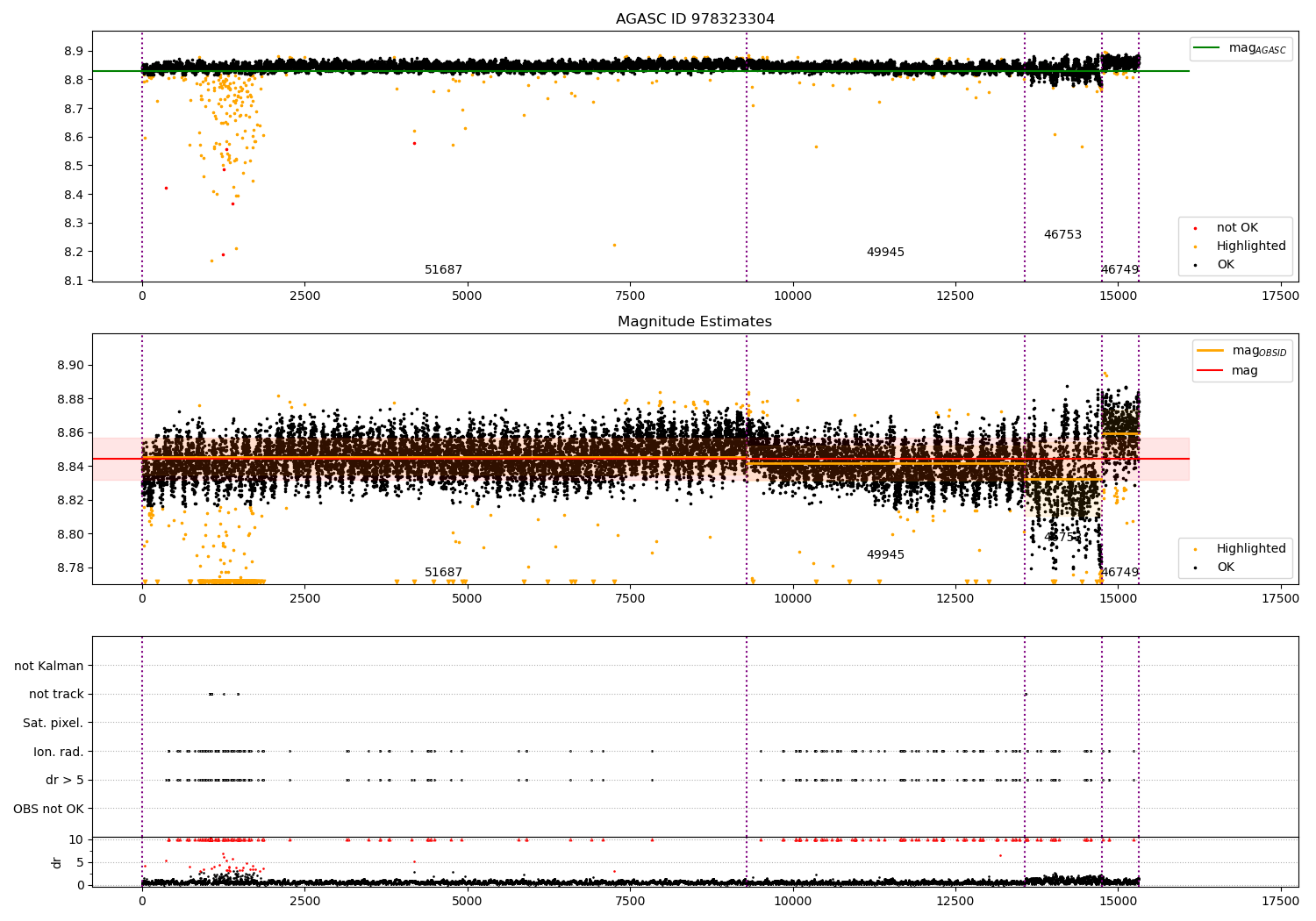Viewport: 1316px width, 921px height.
Task: Click the '8.3' y-axis tick of top plot
Action: pos(75,224)
